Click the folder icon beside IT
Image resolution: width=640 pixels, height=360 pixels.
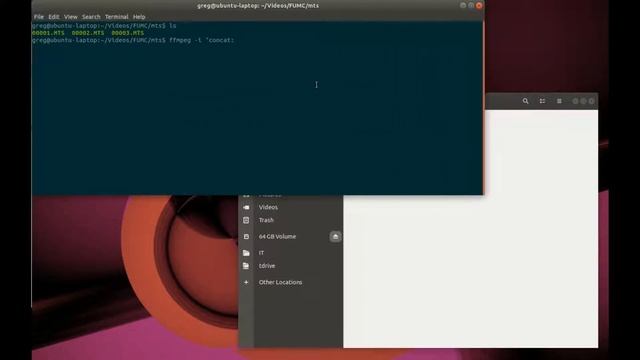pyautogui.click(x=246, y=253)
